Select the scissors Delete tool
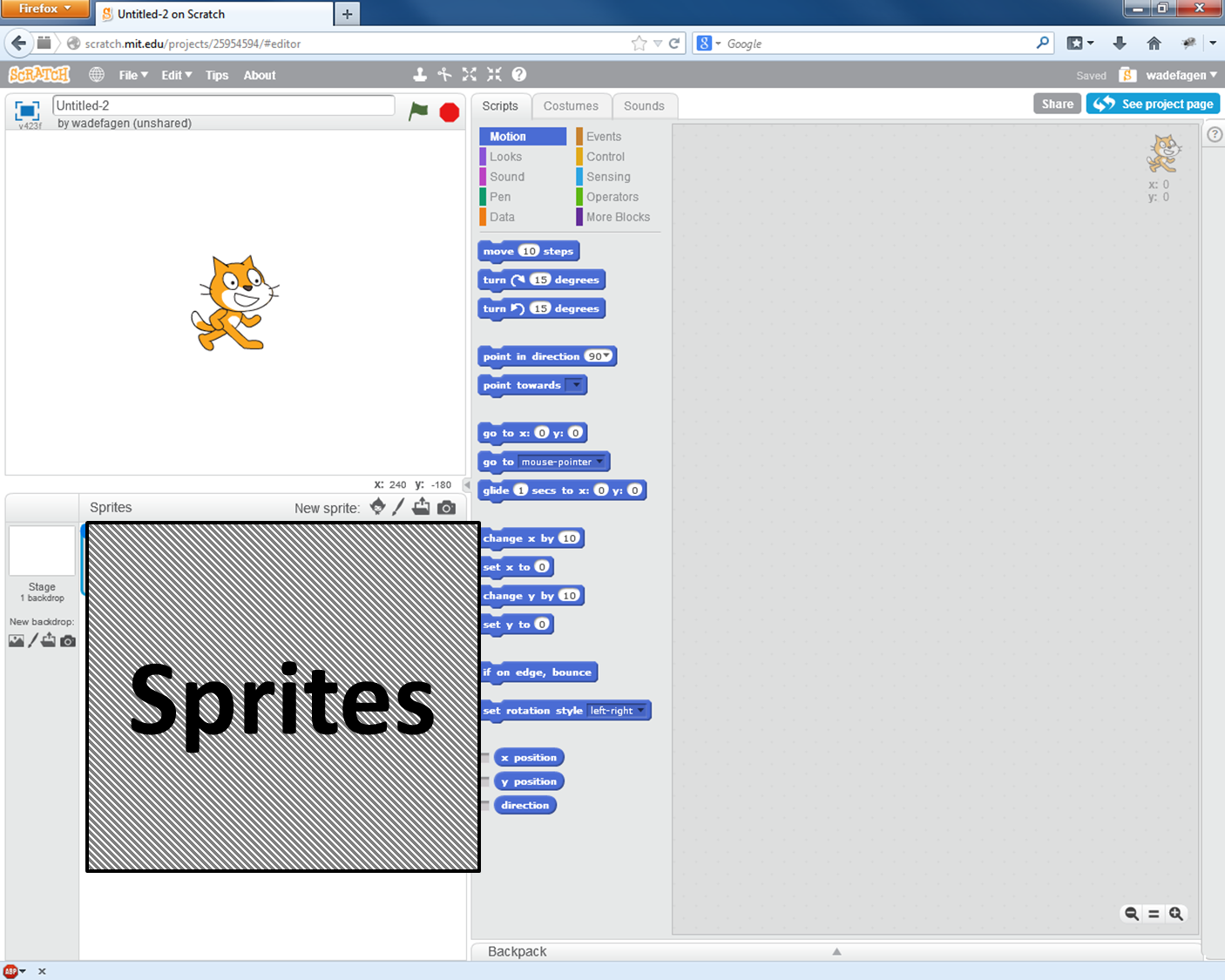 coord(444,75)
